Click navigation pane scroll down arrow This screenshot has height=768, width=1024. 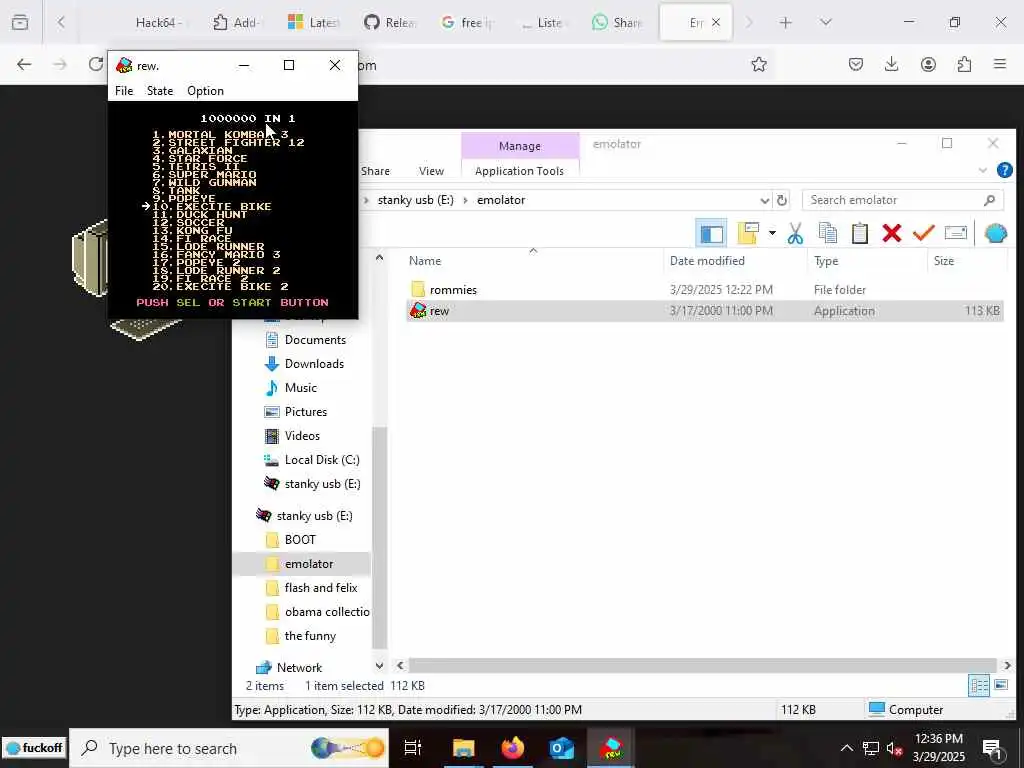coord(379,665)
